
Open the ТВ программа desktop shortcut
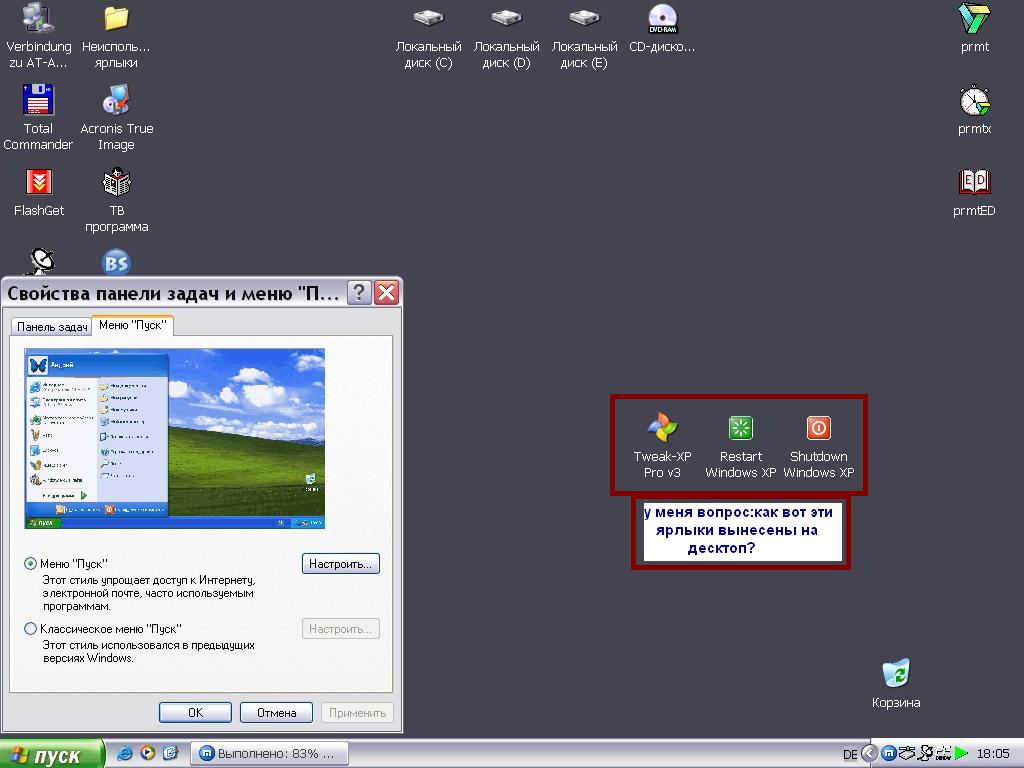point(117,200)
